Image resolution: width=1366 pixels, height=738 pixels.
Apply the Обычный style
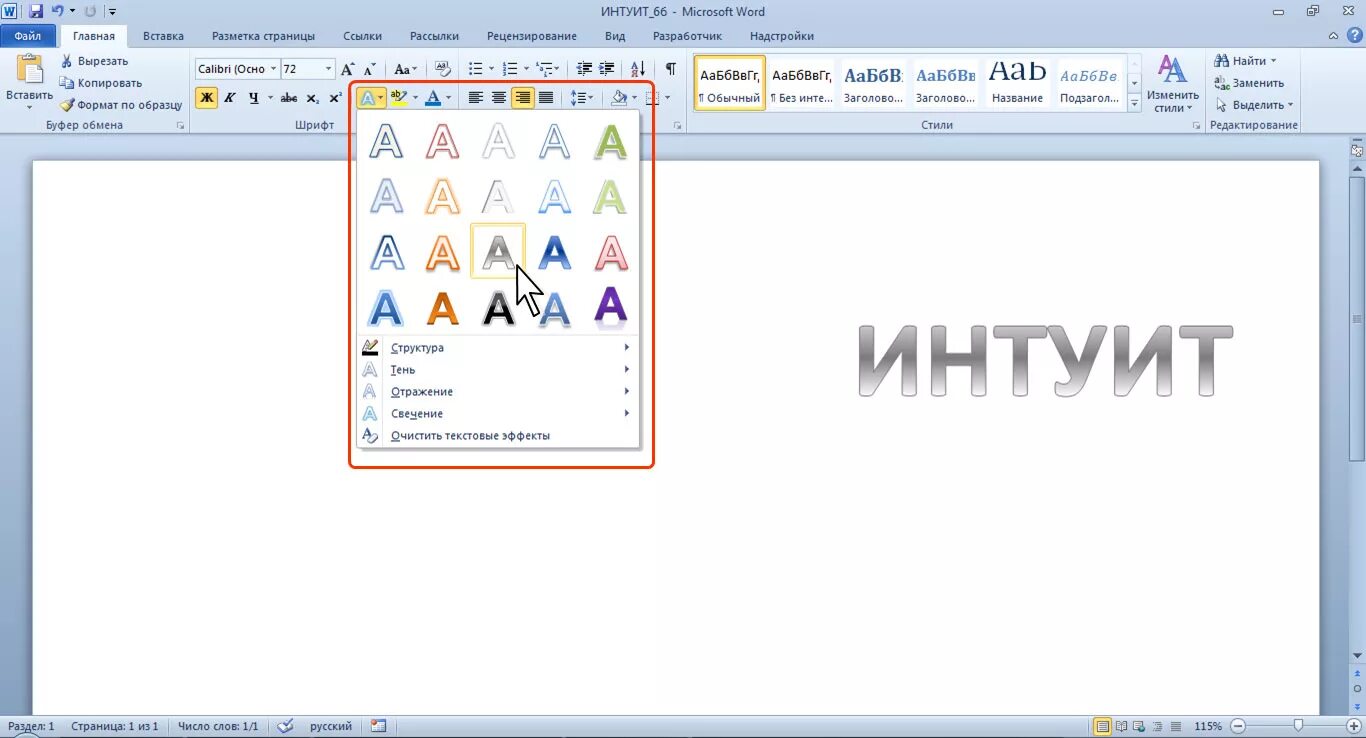pyautogui.click(x=730, y=83)
